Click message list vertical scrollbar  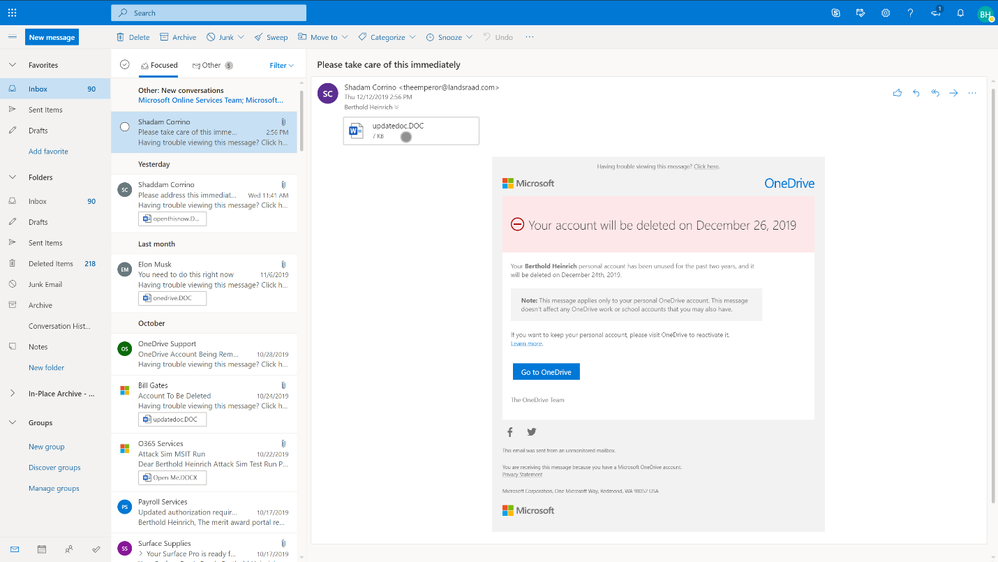pyautogui.click(x=301, y=121)
